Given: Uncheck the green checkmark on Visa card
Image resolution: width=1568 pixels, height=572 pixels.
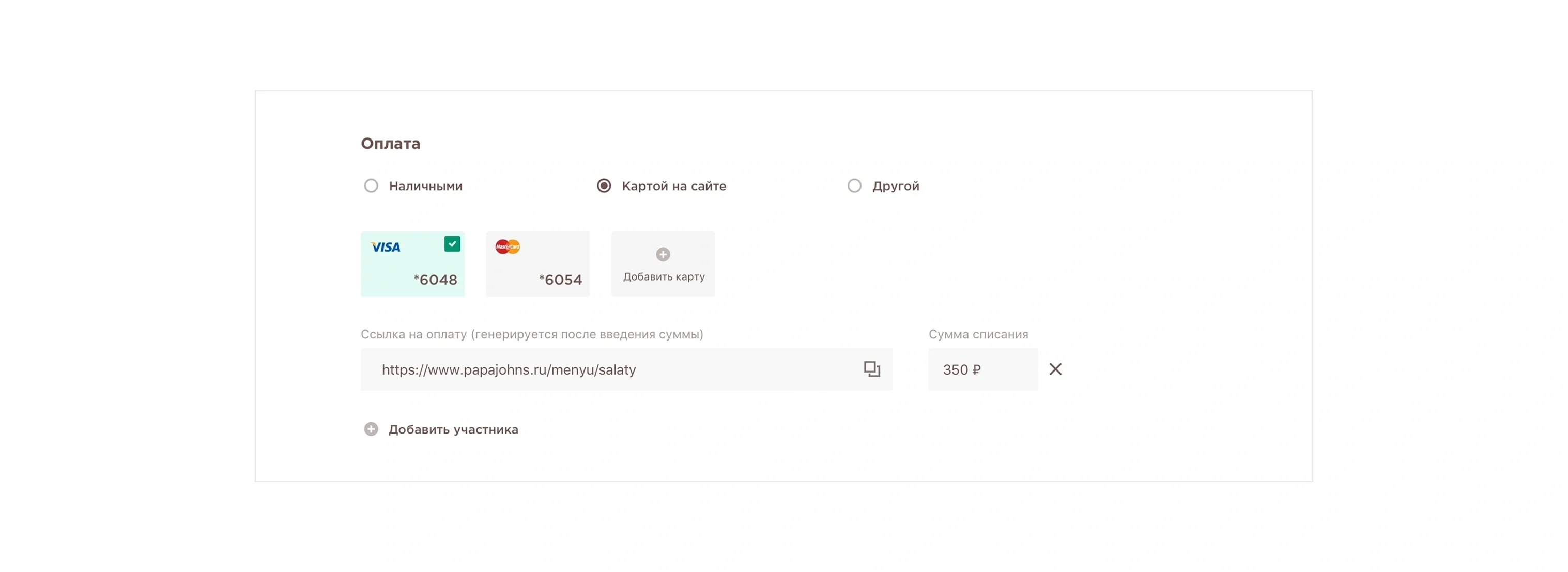Looking at the screenshot, I should pos(452,244).
